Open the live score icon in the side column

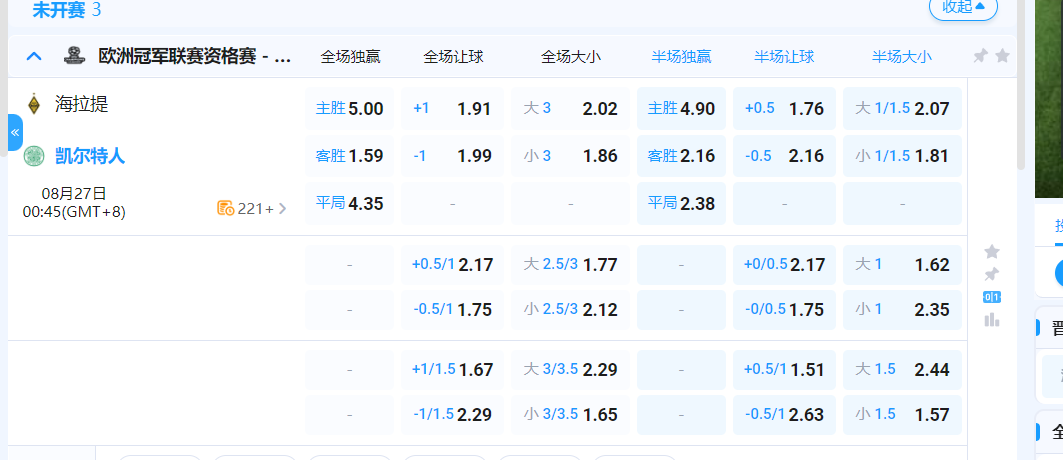(x=992, y=297)
